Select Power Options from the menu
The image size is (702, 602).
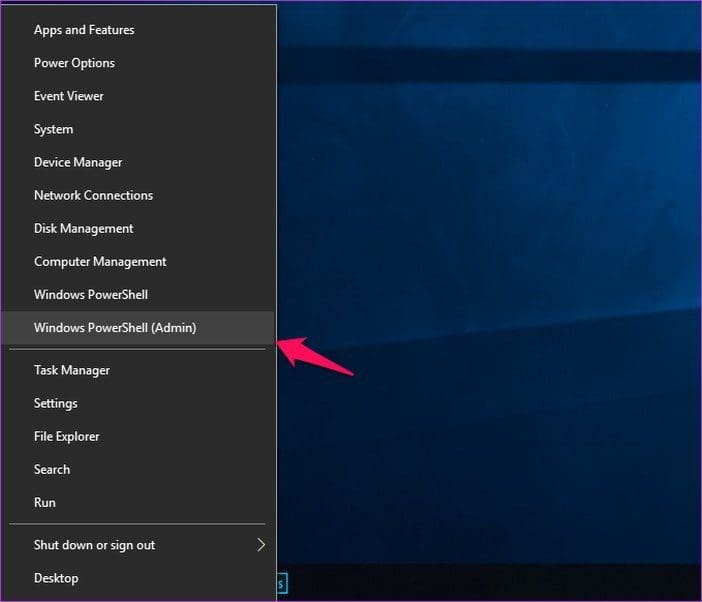point(138,63)
